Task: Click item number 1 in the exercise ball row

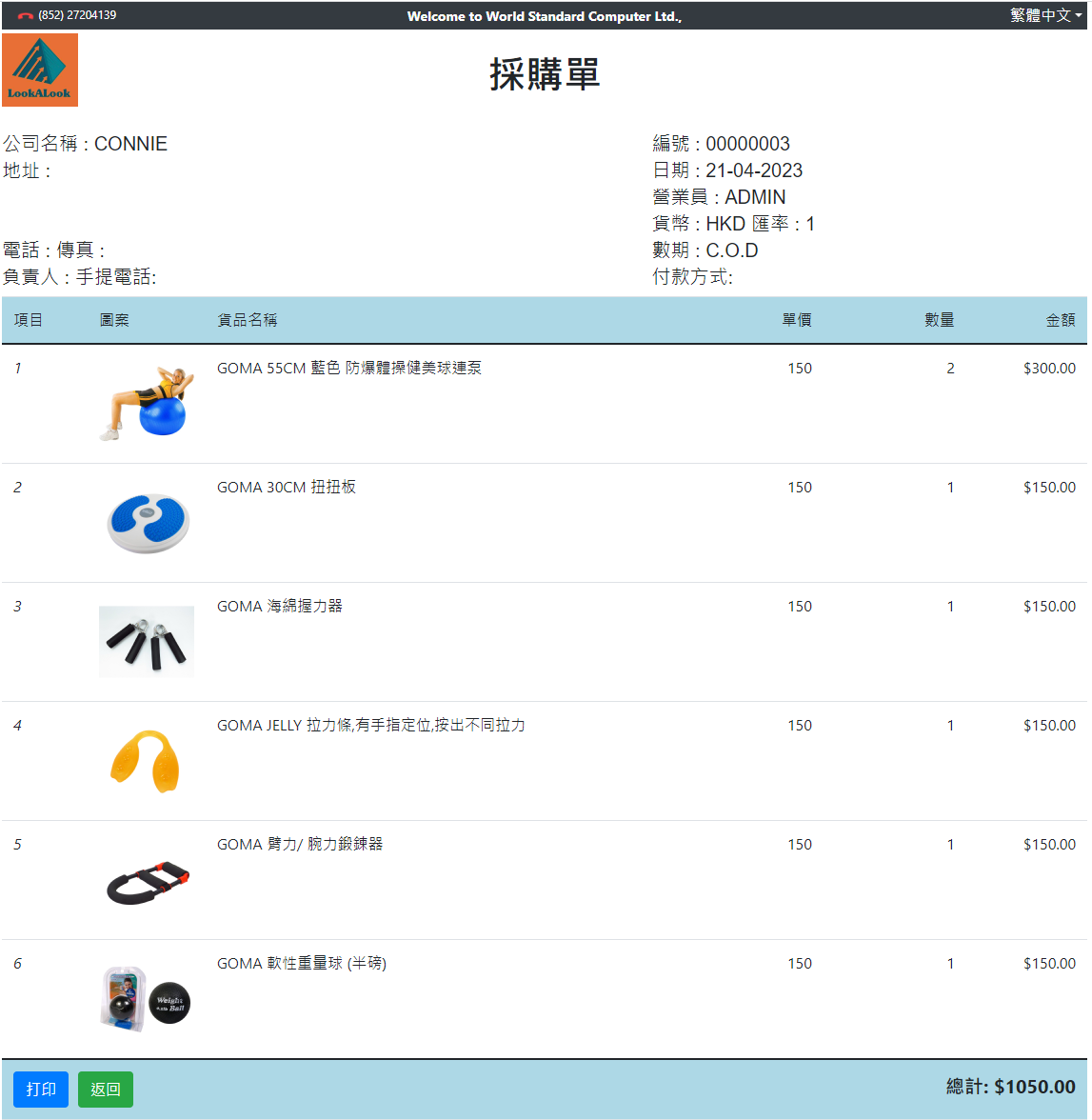Action: click(x=18, y=368)
